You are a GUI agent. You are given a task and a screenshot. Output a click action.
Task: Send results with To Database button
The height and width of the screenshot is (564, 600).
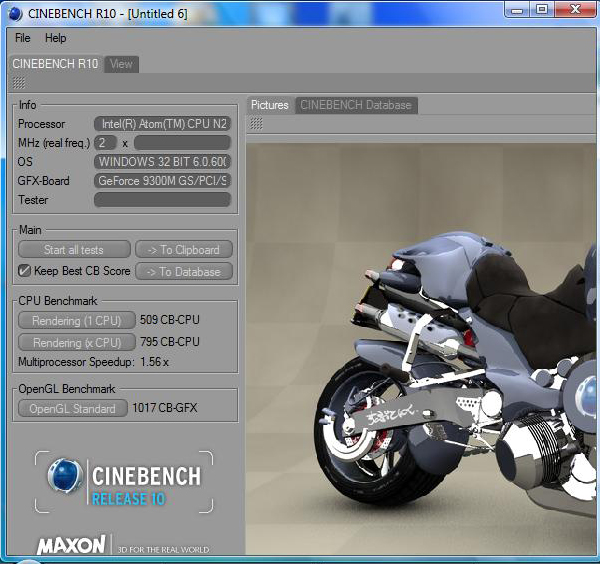tap(184, 272)
